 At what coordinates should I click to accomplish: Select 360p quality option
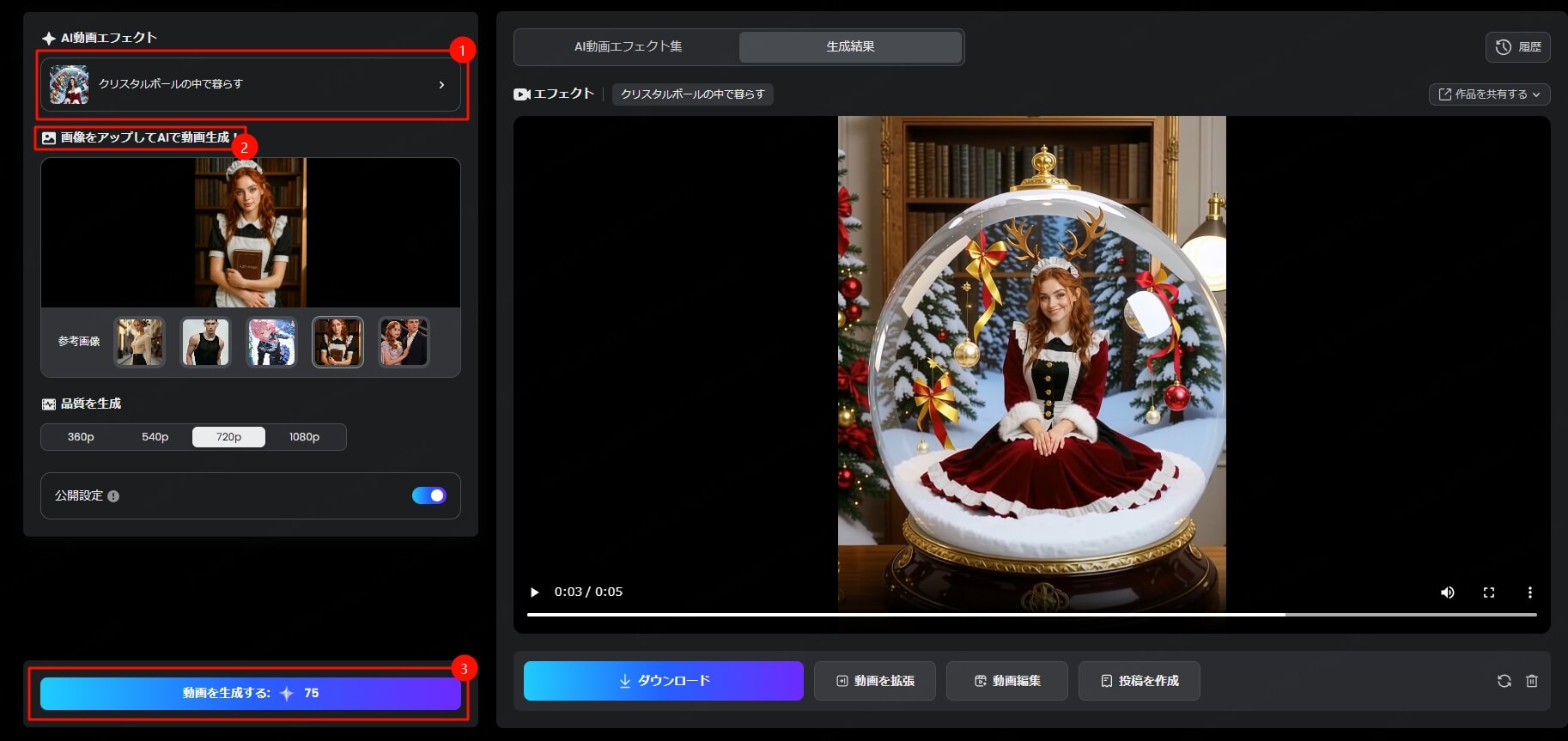(x=81, y=437)
